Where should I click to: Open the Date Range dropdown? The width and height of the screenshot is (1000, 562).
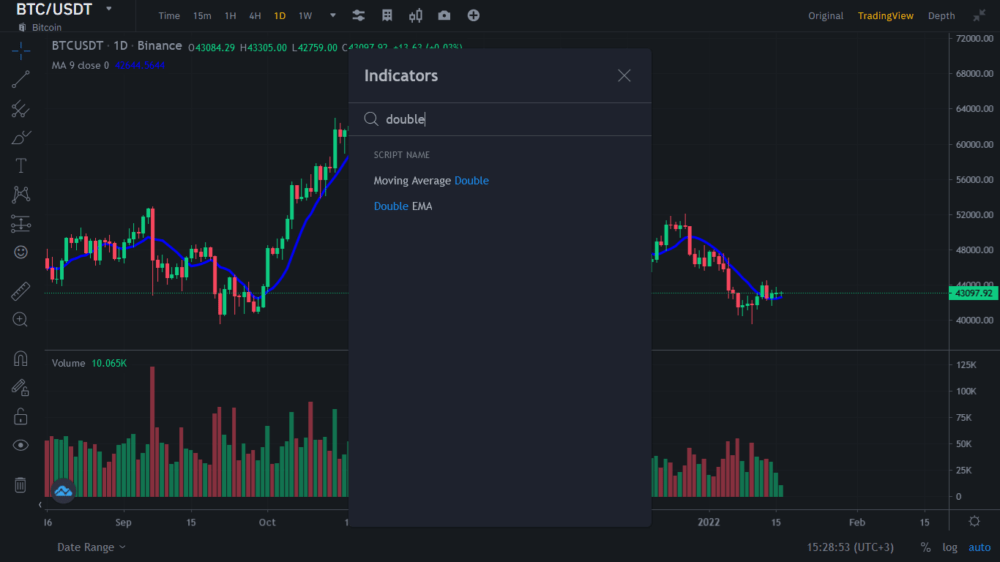coord(91,547)
